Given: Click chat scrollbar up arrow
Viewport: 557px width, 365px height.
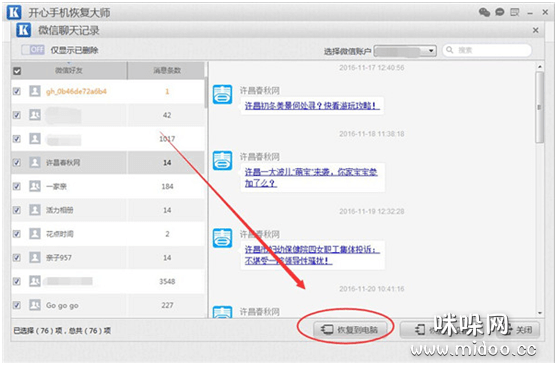Looking at the screenshot, I should 540,67.
